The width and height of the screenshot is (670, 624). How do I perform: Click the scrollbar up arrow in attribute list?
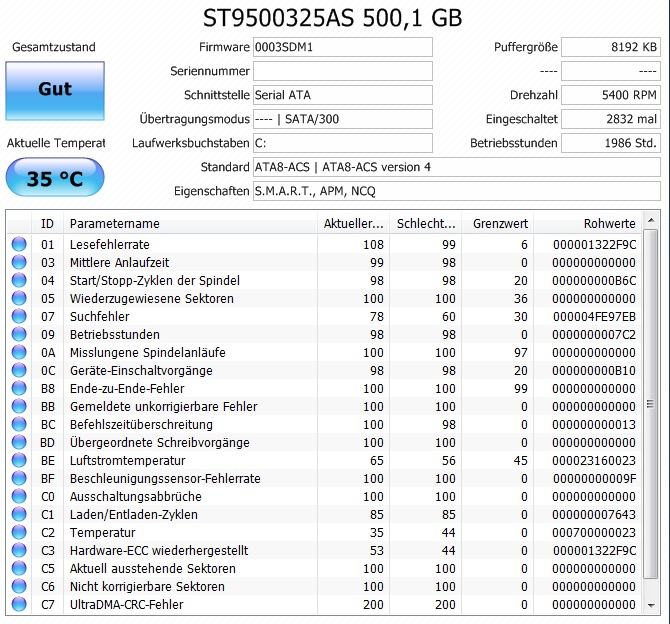tap(651, 221)
